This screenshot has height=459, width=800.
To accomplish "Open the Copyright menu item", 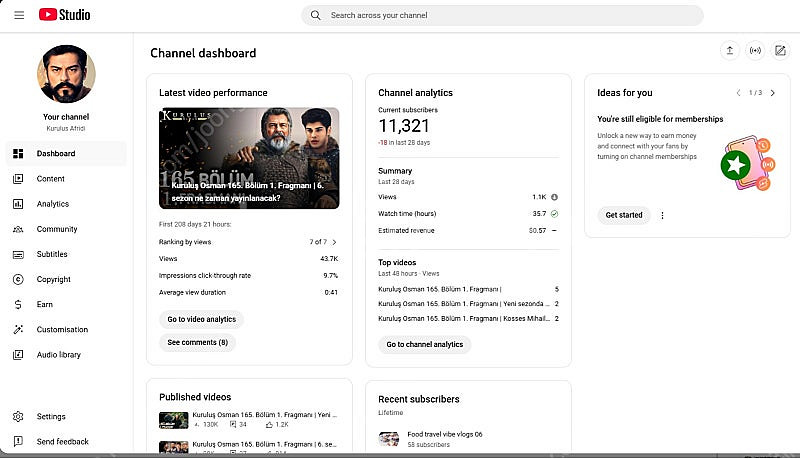I will (66, 279).
